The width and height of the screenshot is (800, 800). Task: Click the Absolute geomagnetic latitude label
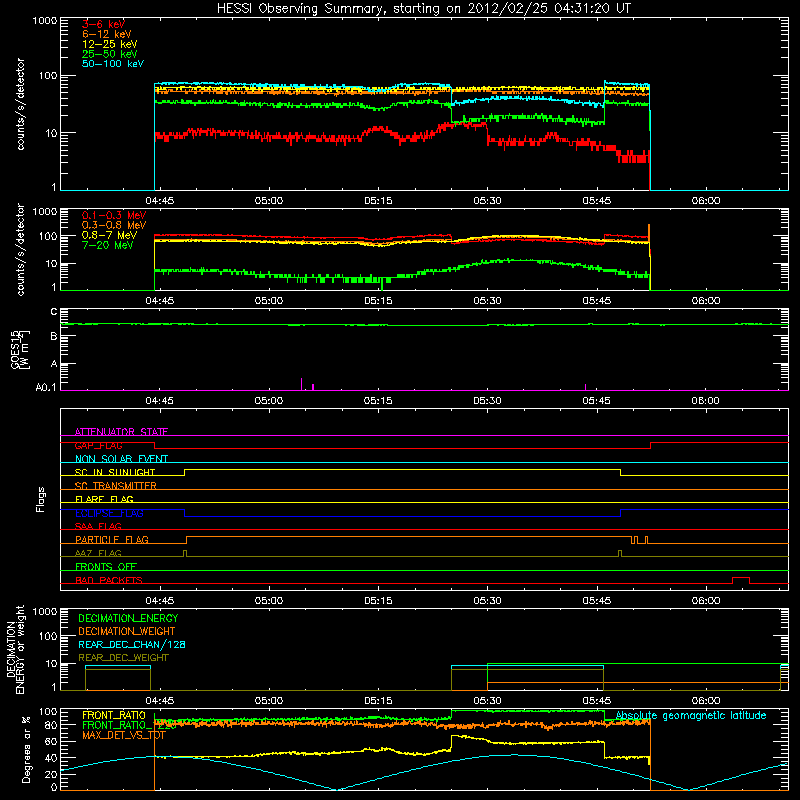click(691, 716)
